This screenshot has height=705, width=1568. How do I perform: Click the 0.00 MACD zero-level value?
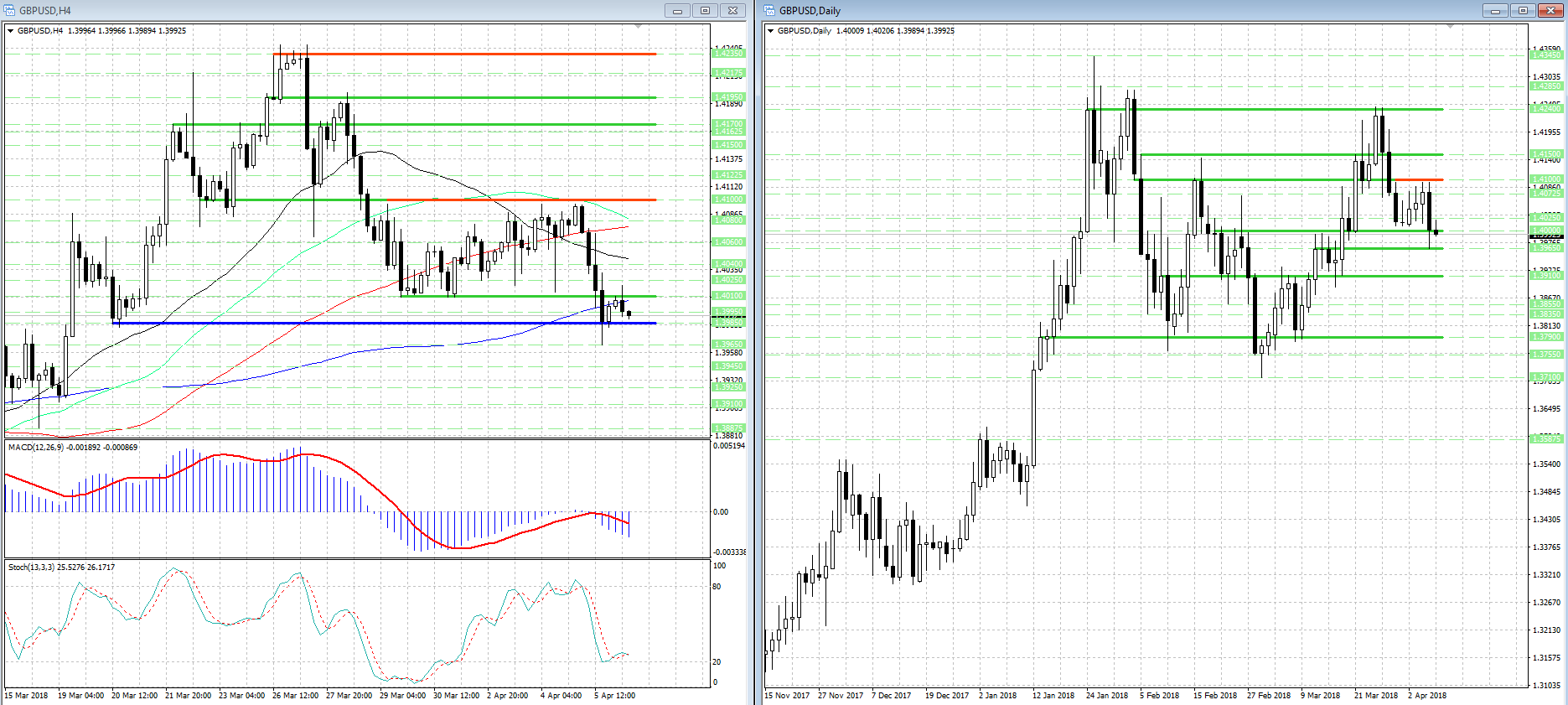pyautogui.click(x=721, y=512)
